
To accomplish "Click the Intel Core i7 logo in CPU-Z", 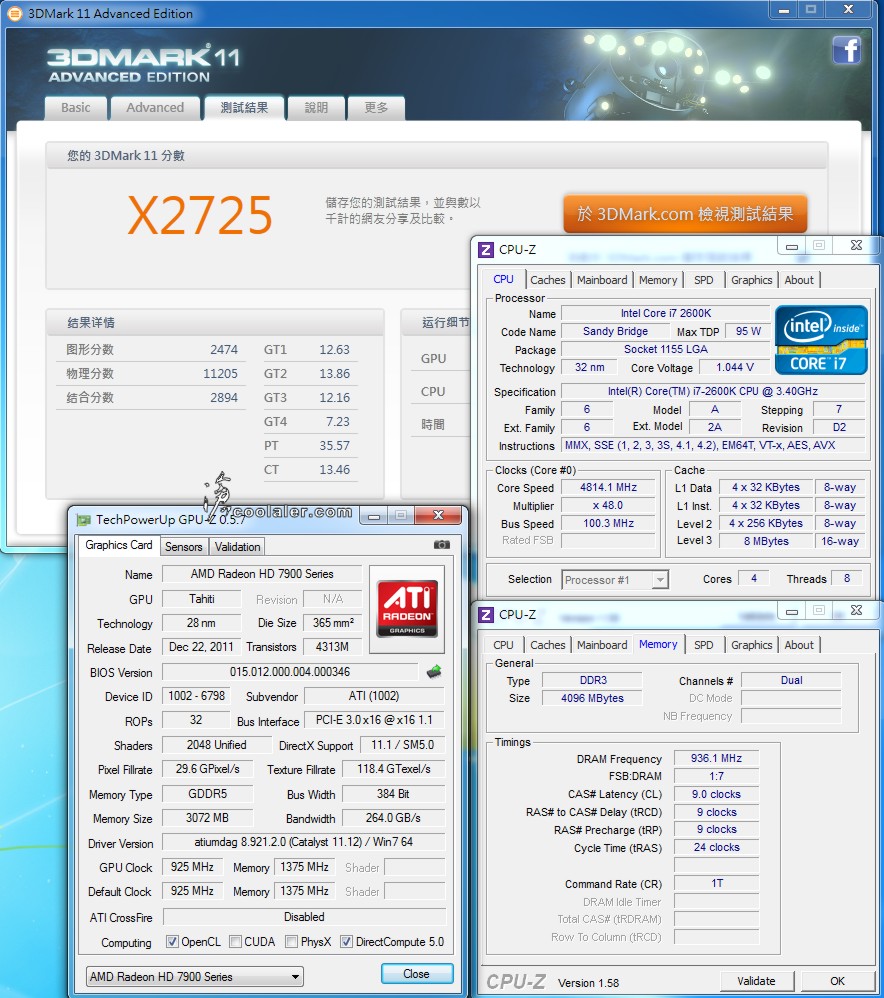I will click(x=821, y=340).
